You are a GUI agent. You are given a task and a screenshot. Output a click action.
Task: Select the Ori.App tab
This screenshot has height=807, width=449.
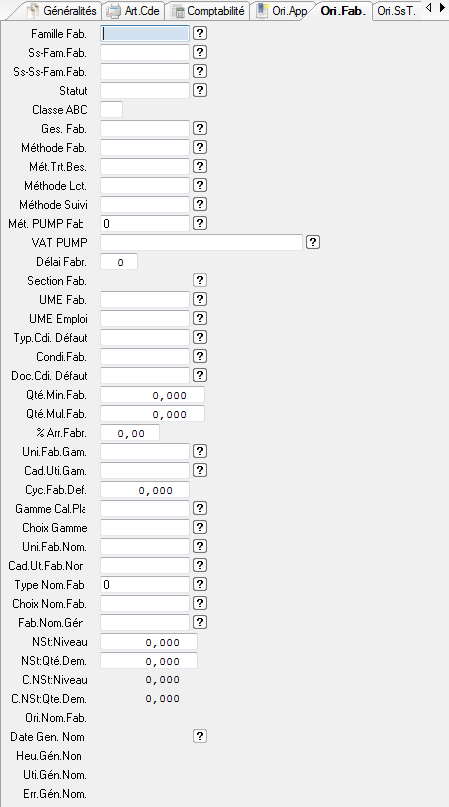282,11
